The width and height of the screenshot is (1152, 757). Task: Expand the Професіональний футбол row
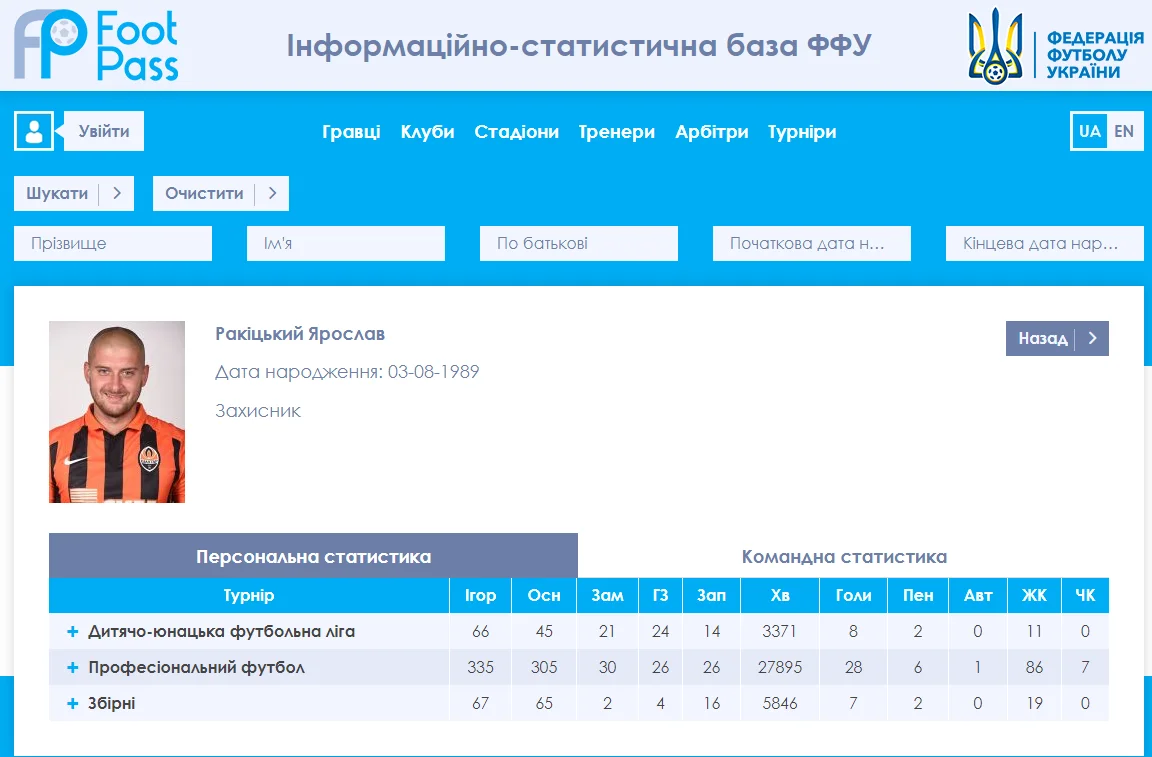[72, 668]
